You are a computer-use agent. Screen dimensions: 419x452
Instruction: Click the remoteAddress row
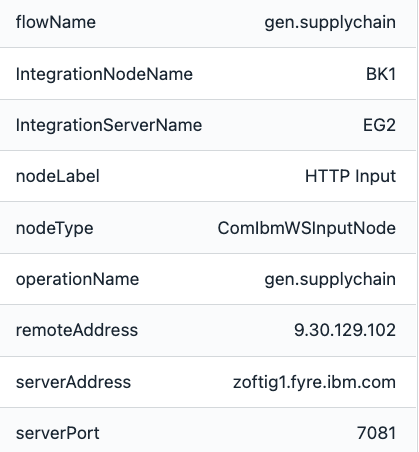(208, 331)
